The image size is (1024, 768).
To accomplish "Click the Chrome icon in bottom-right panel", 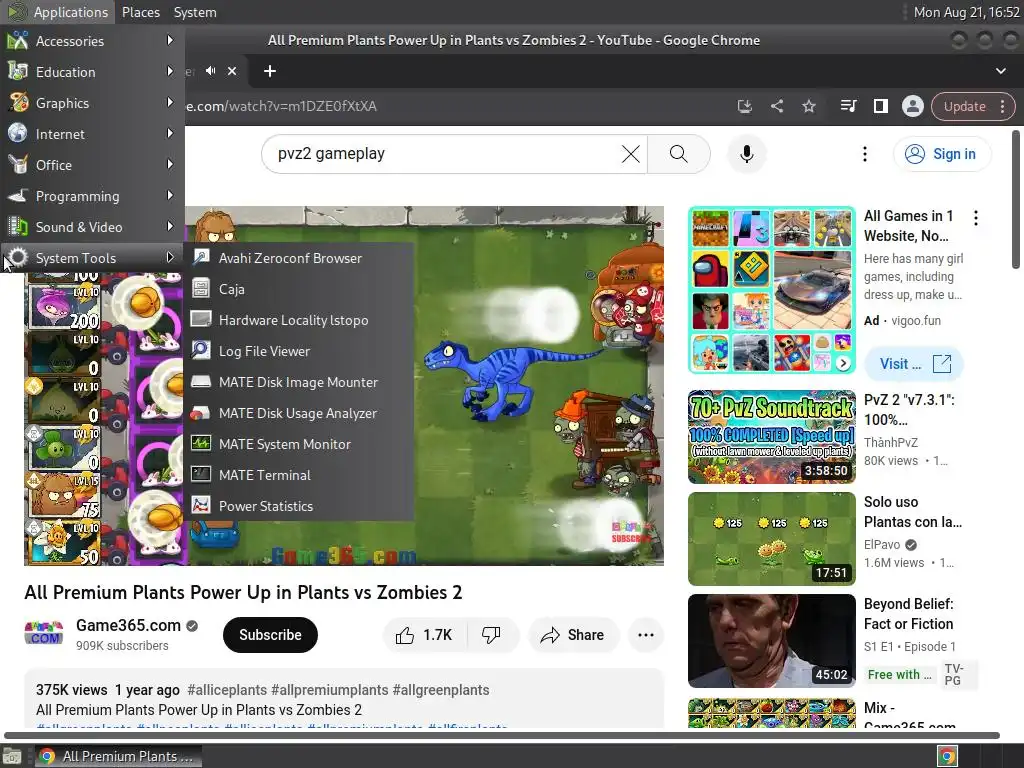I will (x=948, y=756).
